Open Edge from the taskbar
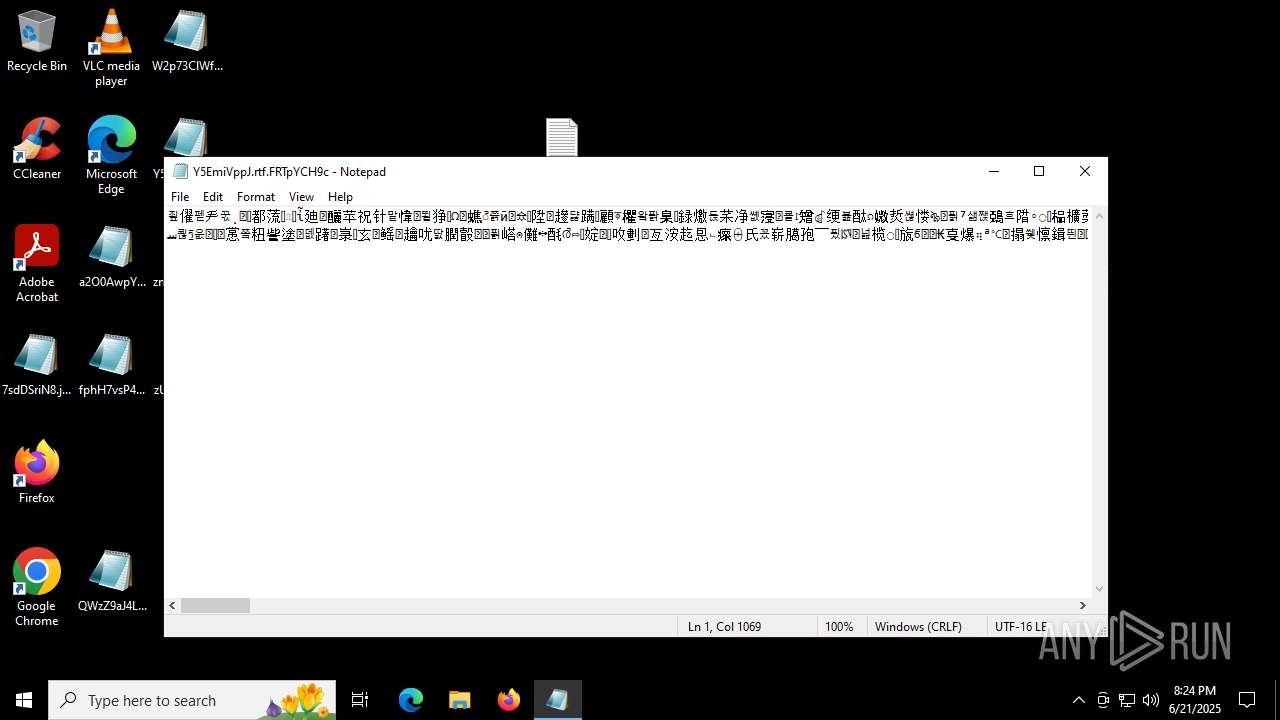1280x720 pixels. click(x=411, y=700)
